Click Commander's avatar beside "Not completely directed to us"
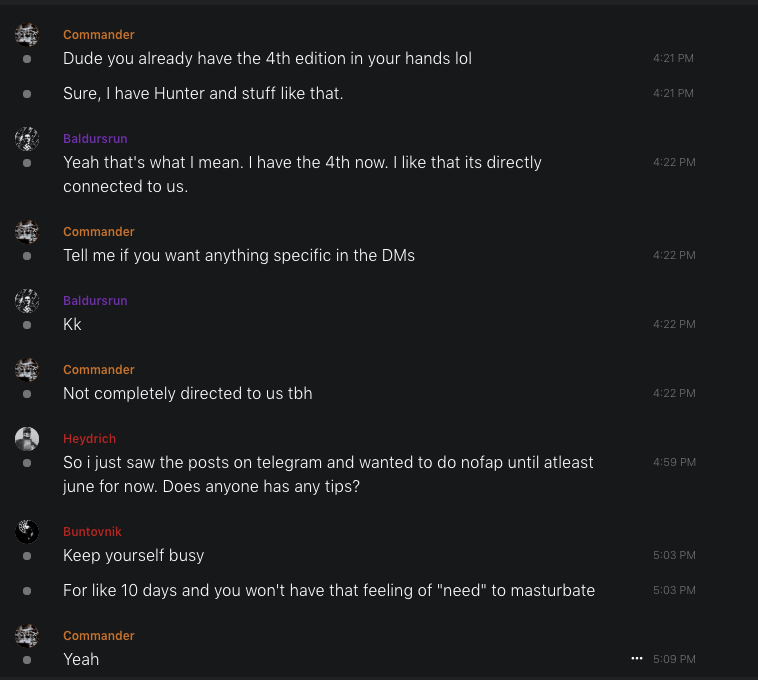 27,369
